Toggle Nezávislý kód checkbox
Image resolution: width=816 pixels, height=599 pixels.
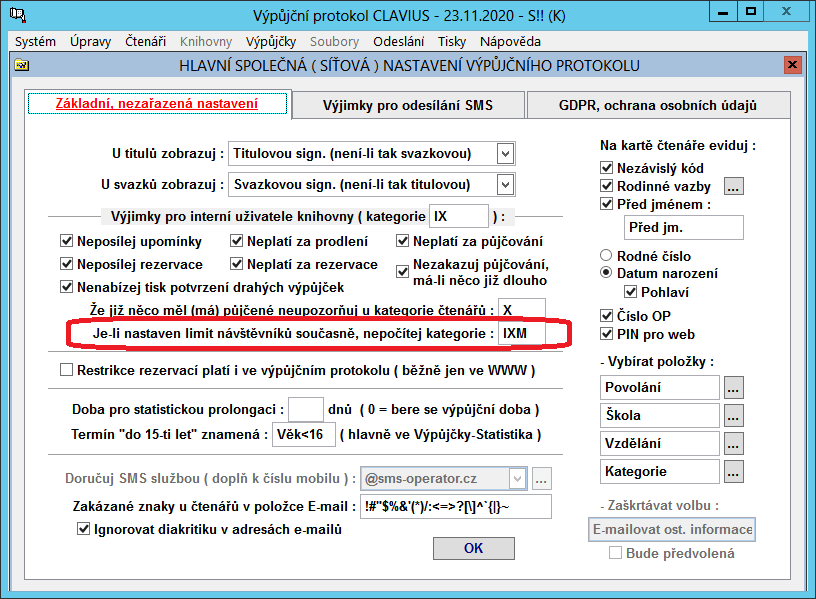point(606,168)
